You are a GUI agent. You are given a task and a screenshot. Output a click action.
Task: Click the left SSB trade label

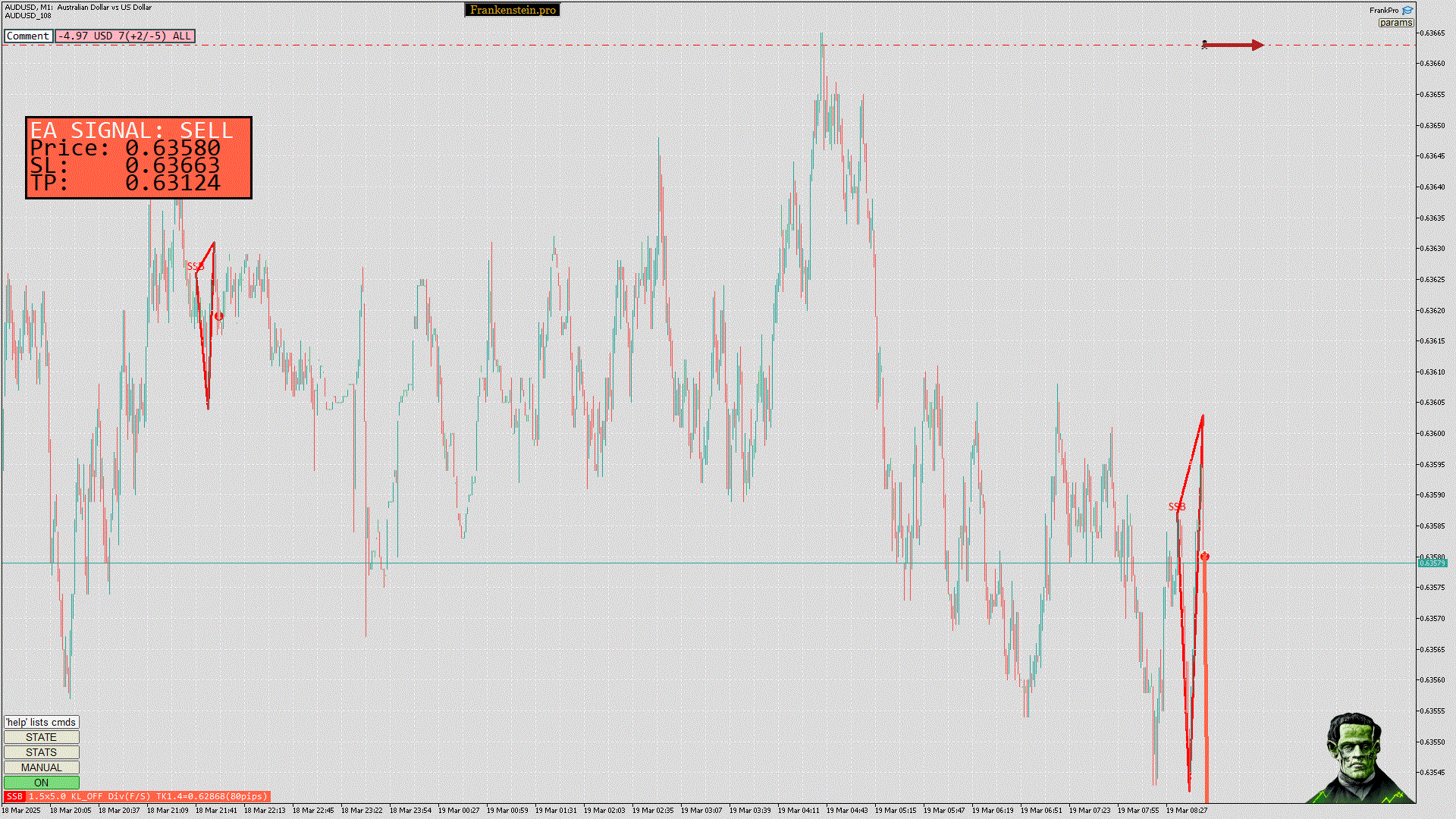click(x=195, y=266)
